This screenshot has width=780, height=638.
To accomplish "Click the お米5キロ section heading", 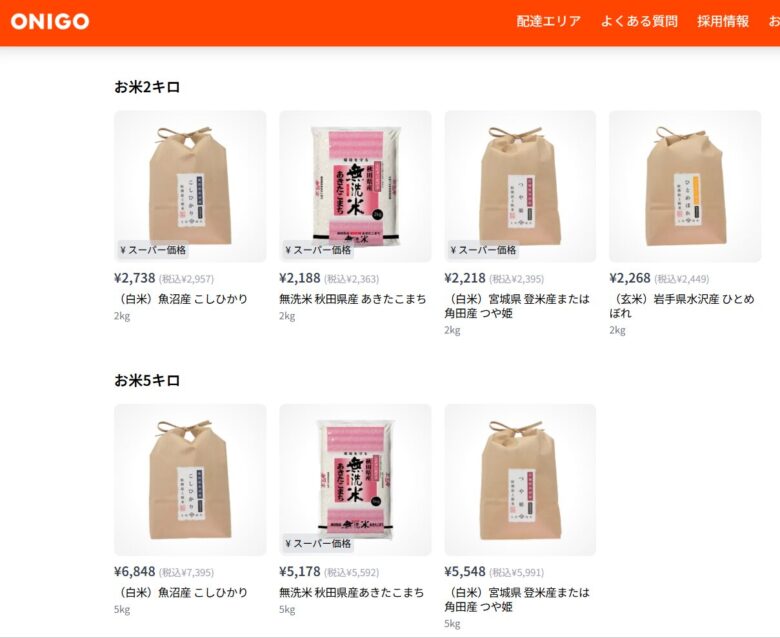I will [x=147, y=380].
